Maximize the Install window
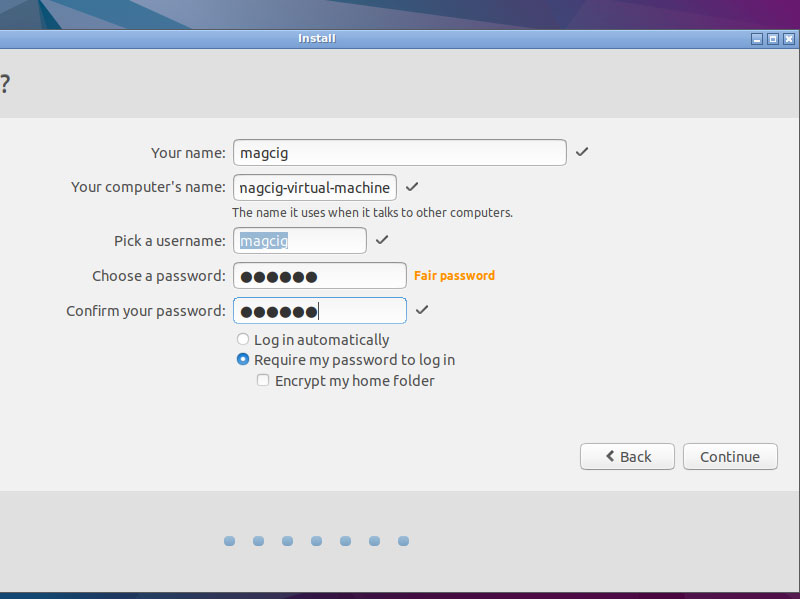This screenshot has height=599, width=800. coord(773,39)
